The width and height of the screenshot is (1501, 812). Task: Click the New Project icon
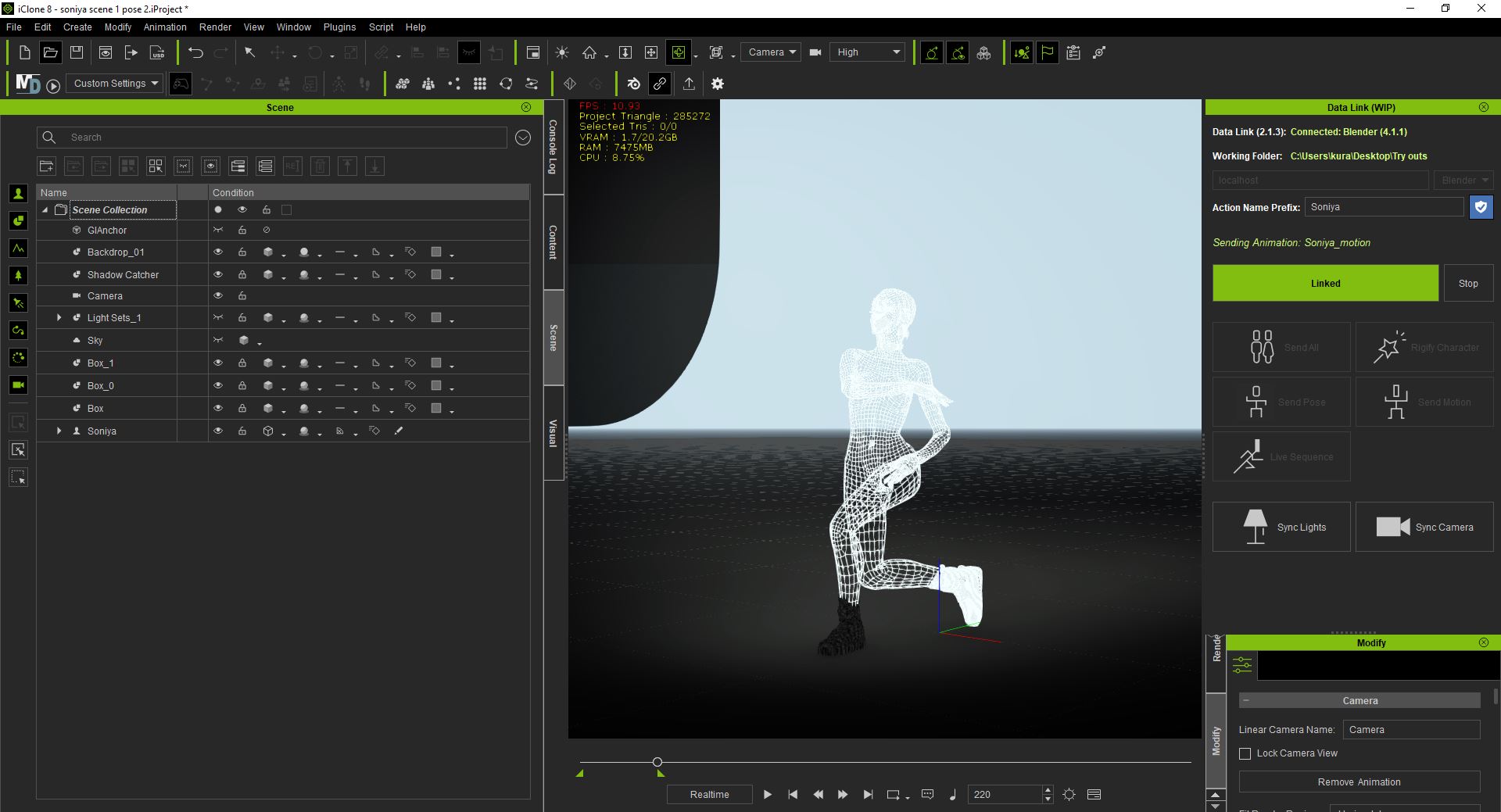pyautogui.click(x=24, y=52)
